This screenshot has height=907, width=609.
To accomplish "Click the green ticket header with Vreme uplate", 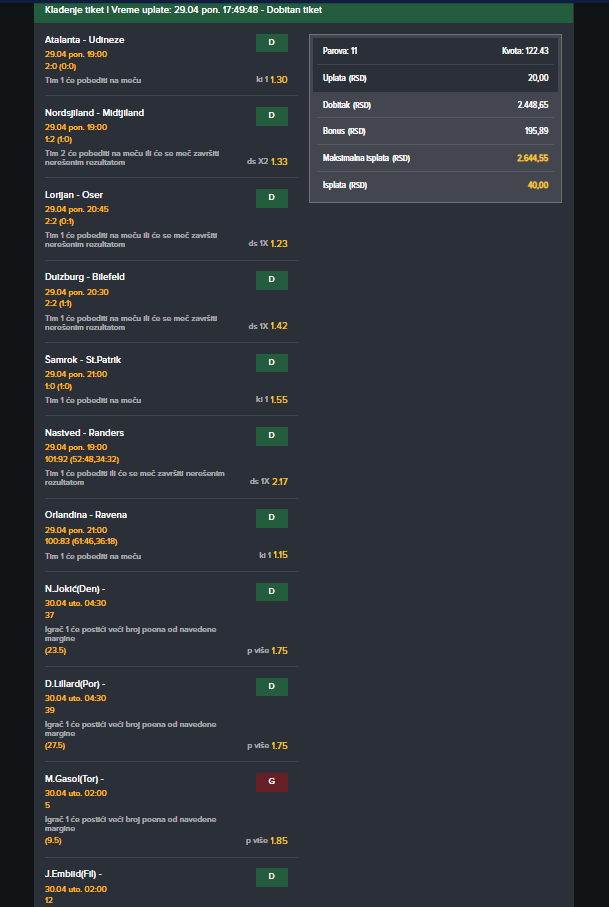I will (304, 12).
